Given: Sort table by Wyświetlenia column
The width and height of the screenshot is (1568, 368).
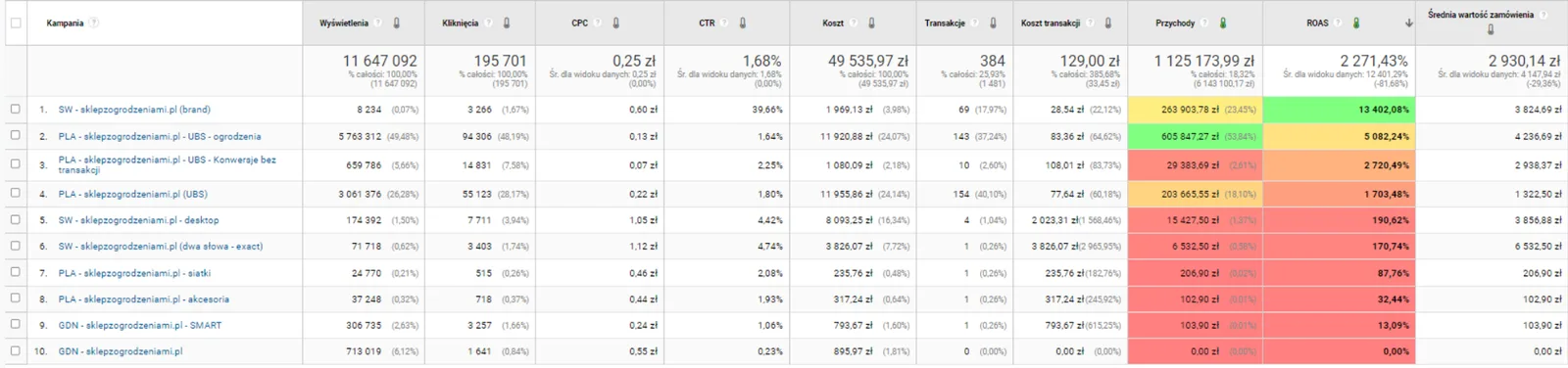Looking at the screenshot, I should (x=344, y=23).
